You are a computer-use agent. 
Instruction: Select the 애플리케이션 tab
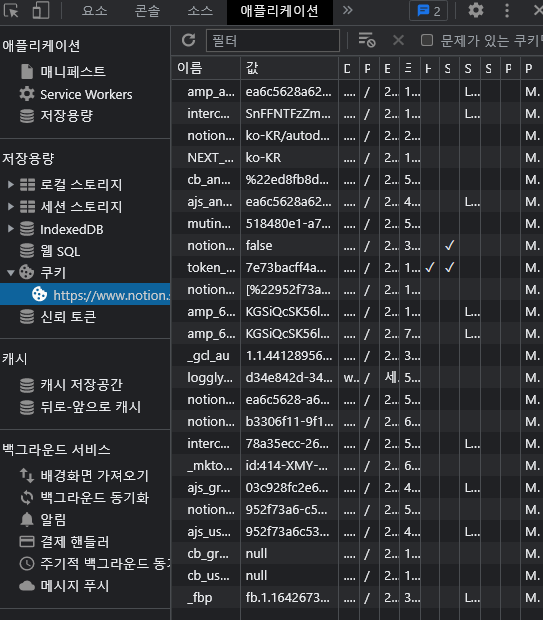coord(280,11)
